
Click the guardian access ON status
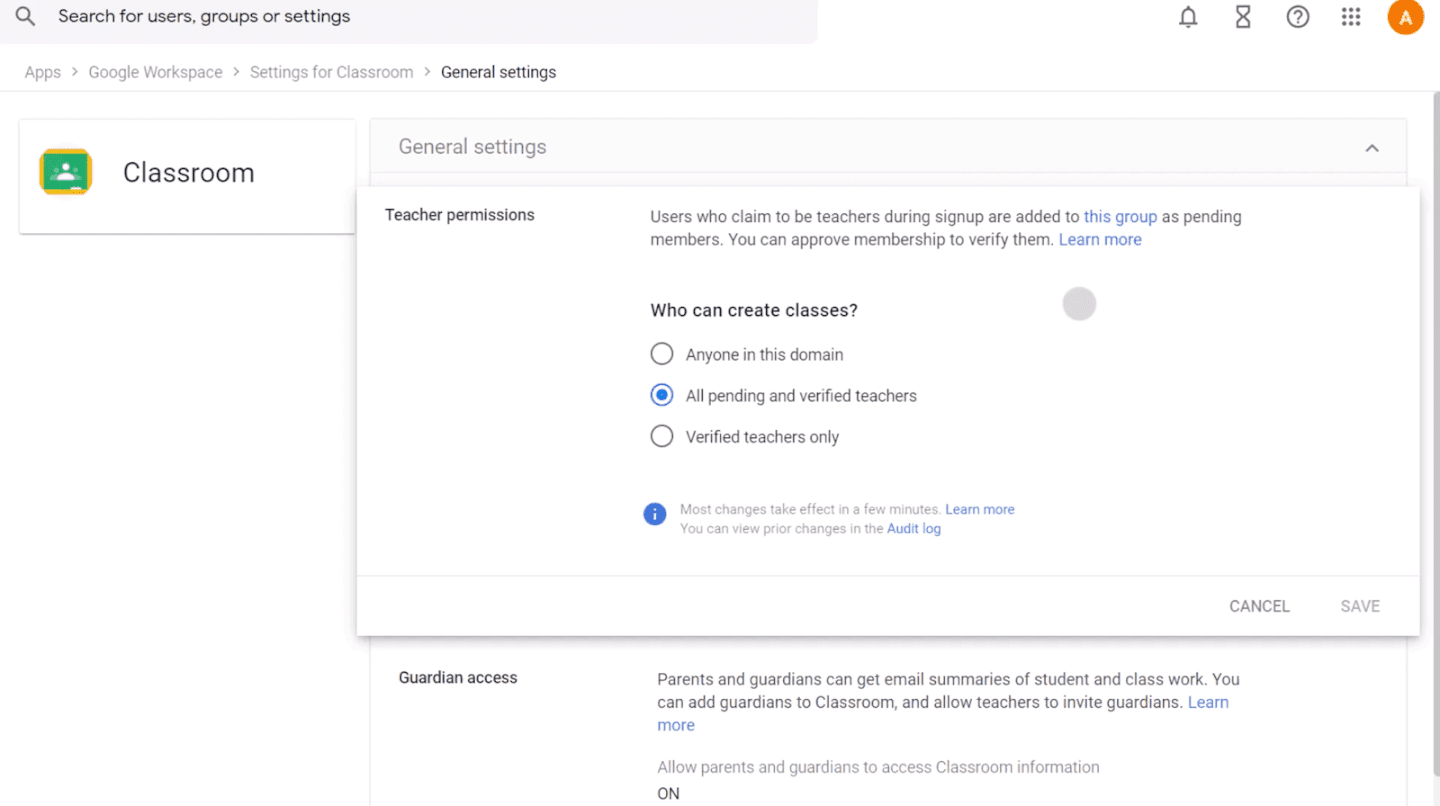[668, 793]
